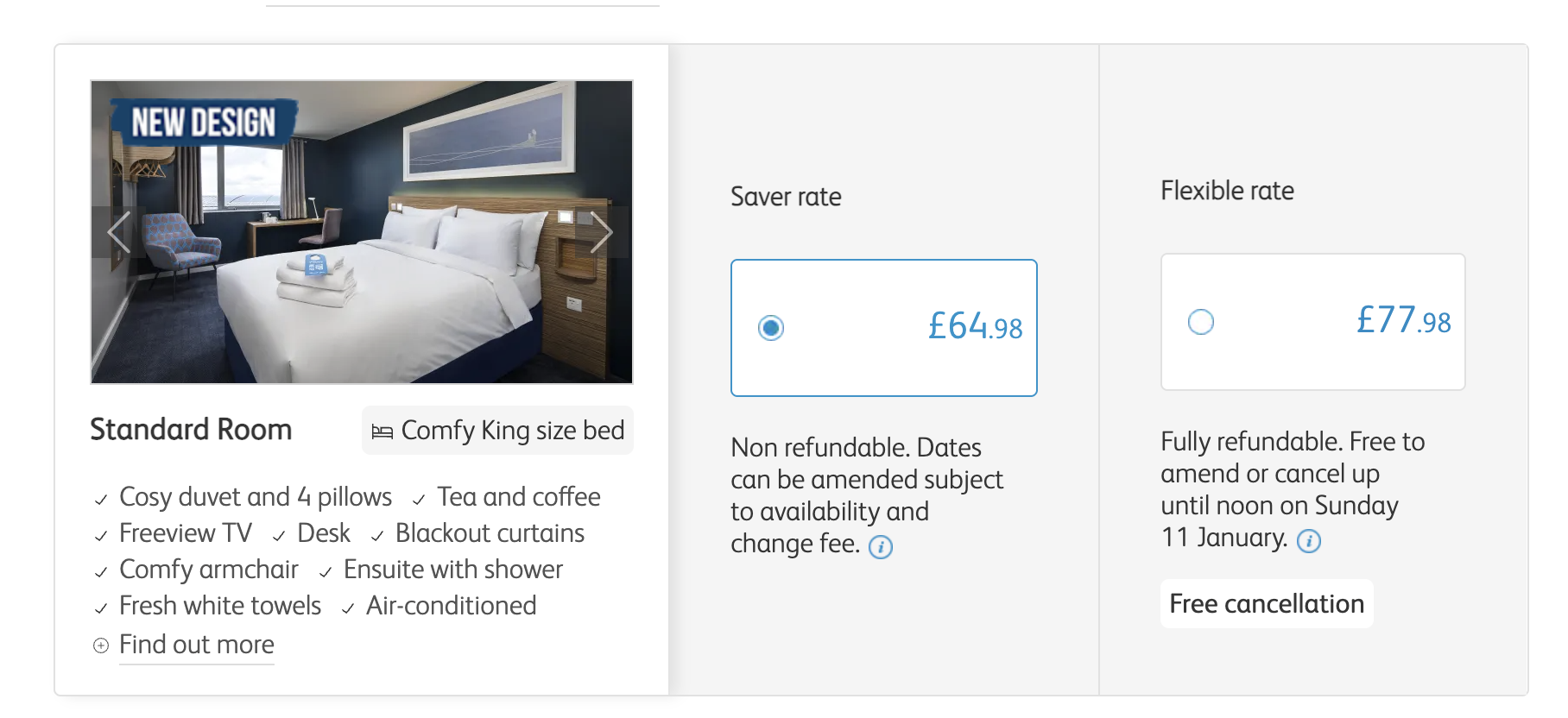The height and width of the screenshot is (718, 1568).
Task: Click the checkmark beside Air-conditioned
Action: (x=348, y=608)
